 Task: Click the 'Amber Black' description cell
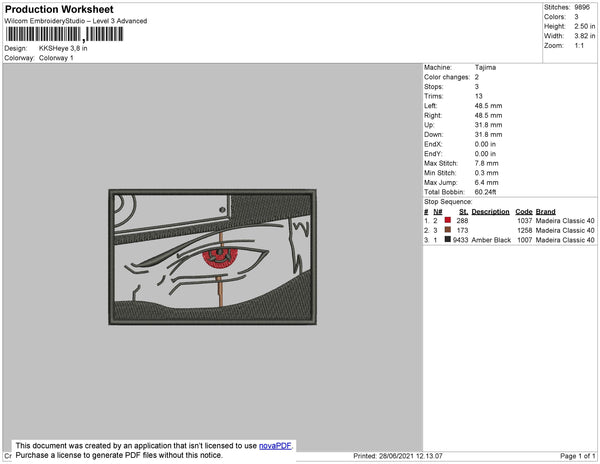(x=491, y=240)
